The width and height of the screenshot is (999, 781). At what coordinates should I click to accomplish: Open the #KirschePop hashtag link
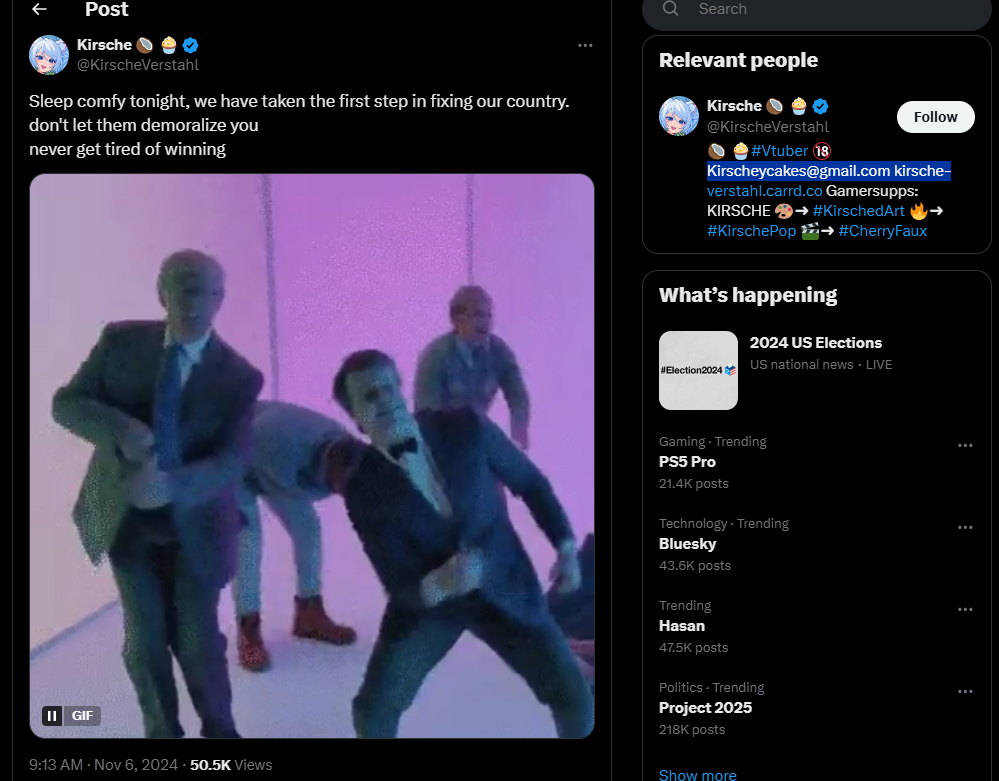point(751,231)
